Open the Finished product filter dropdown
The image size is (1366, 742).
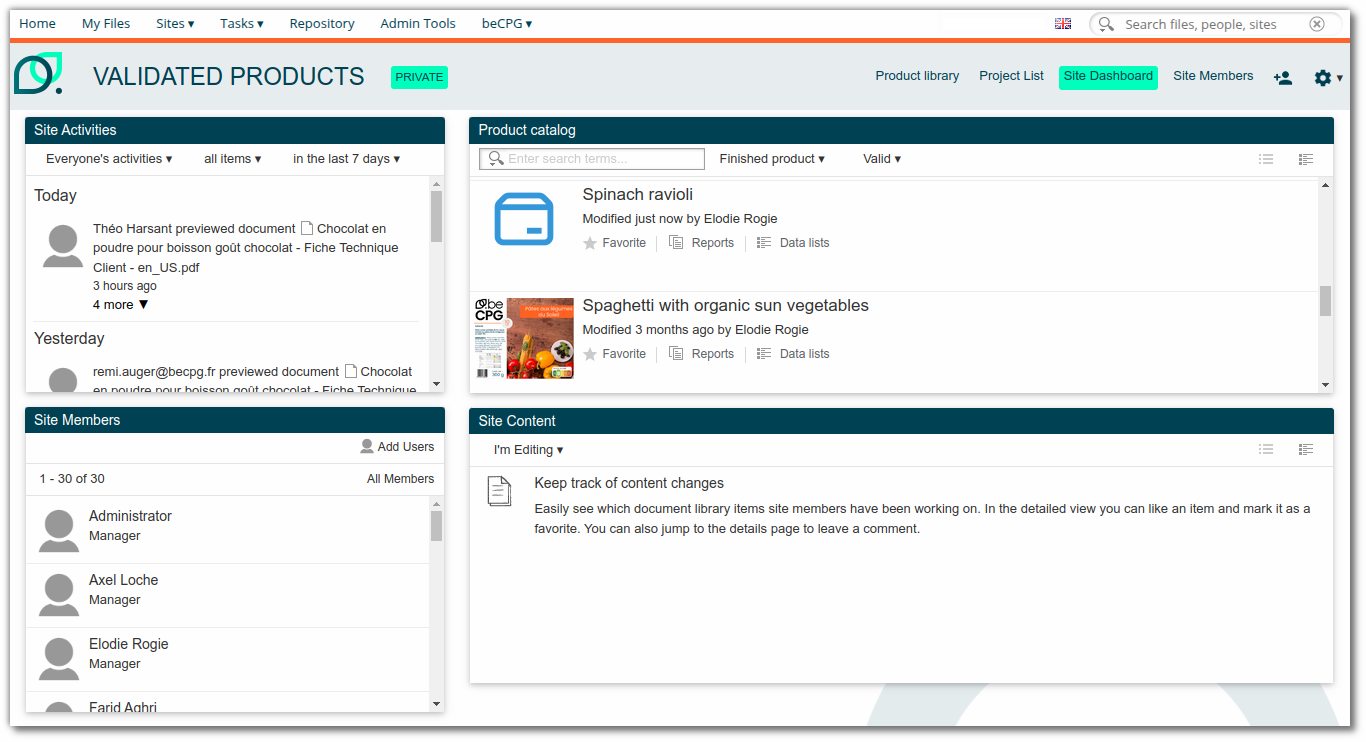tap(771, 158)
